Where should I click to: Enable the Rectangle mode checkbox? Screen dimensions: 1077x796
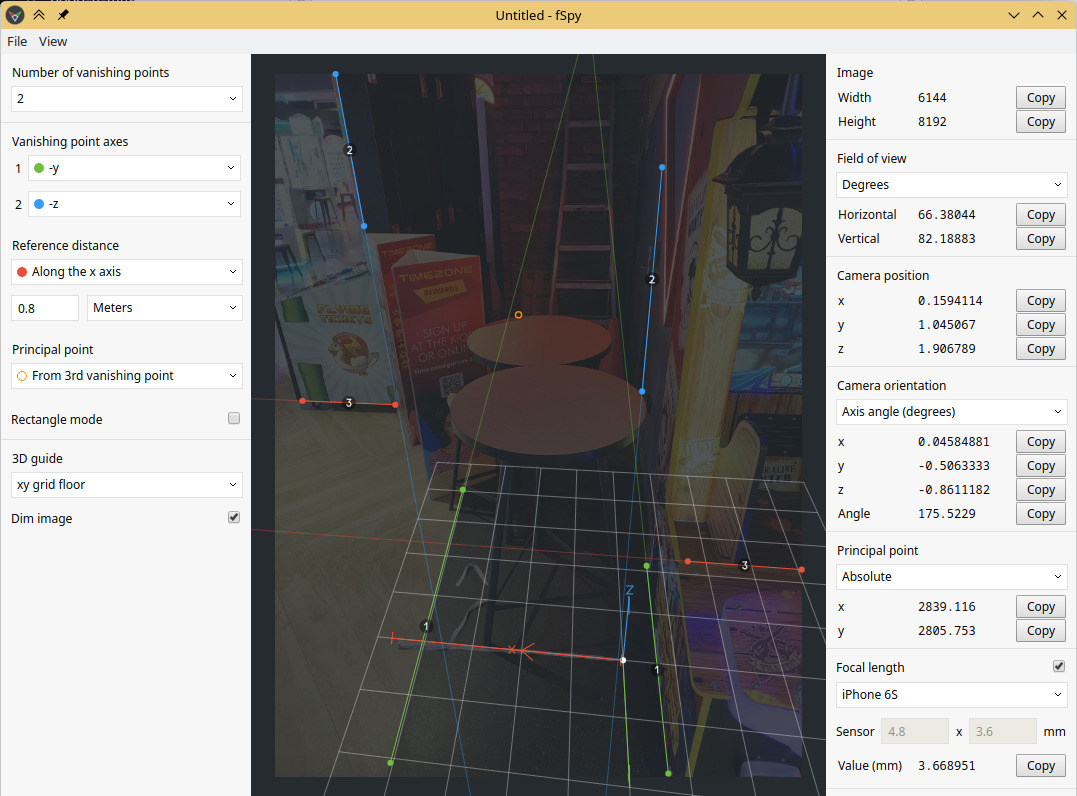[x=234, y=418]
